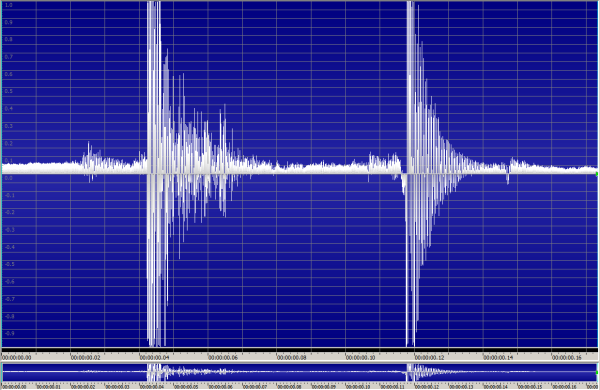
Task: Click the -0.5 amplitude scale label
Action: click(x=10, y=264)
